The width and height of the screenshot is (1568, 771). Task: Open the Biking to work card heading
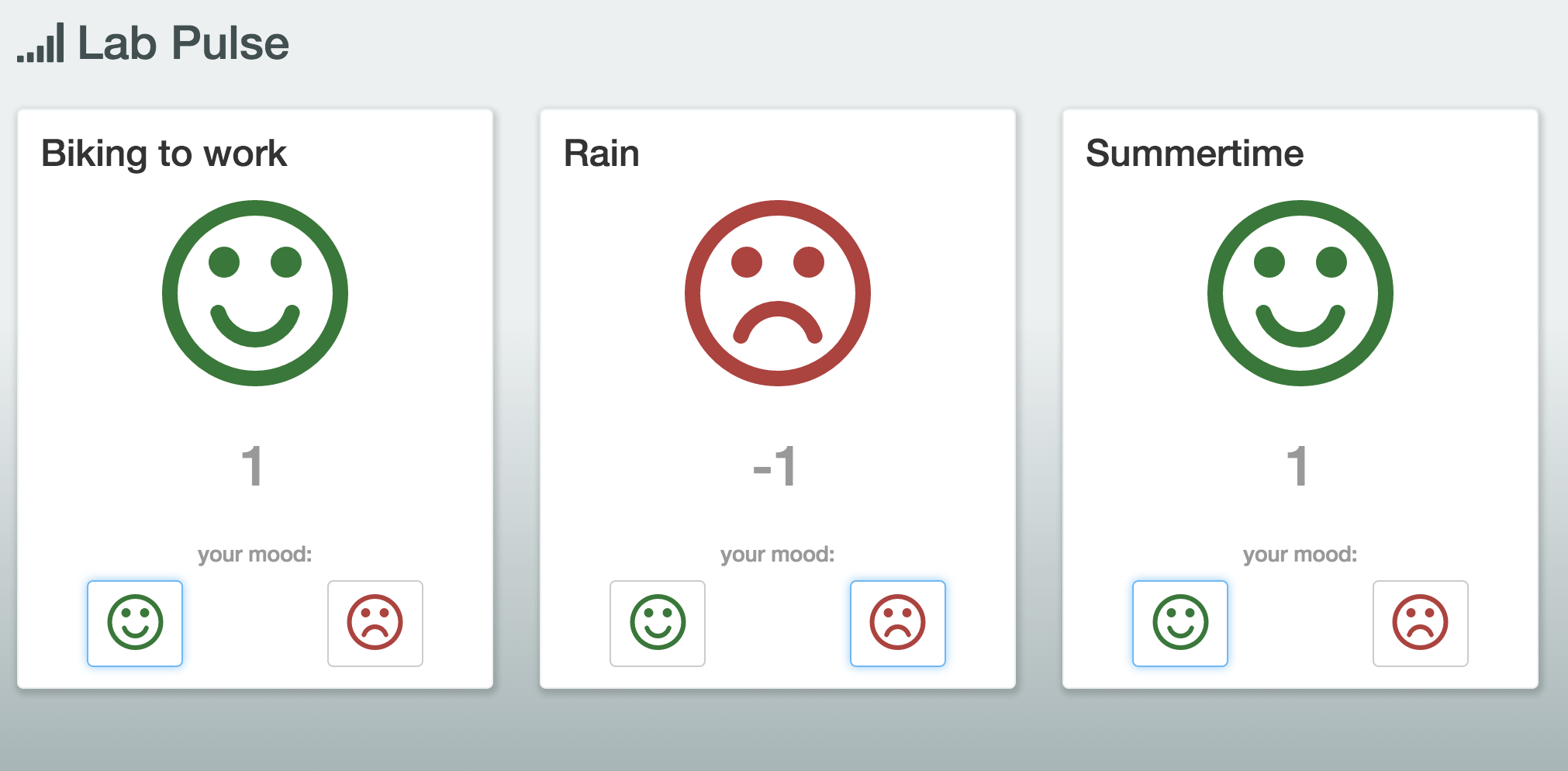click(164, 154)
